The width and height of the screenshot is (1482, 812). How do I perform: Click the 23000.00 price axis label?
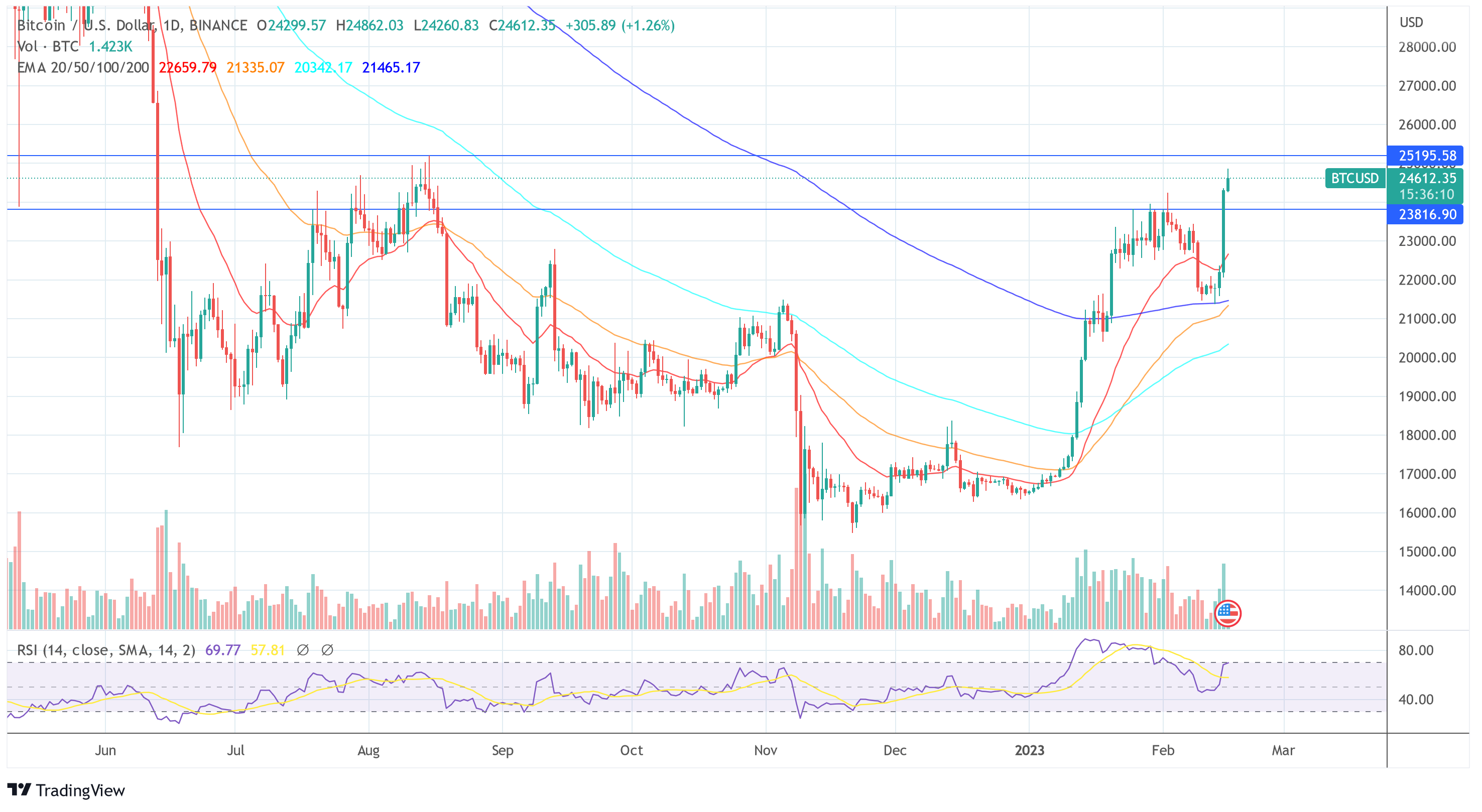pyautogui.click(x=1427, y=241)
